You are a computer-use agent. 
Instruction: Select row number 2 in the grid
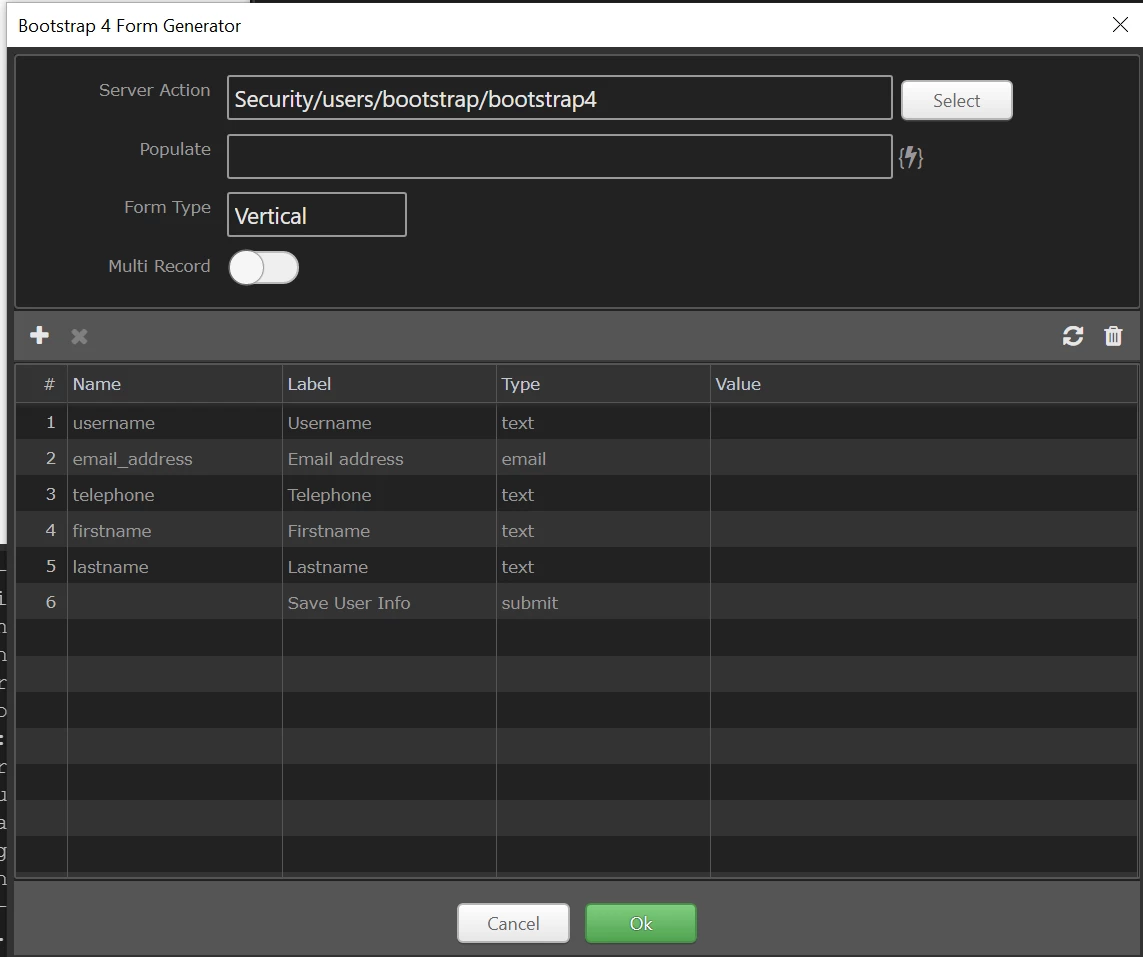pyautogui.click(x=42, y=458)
